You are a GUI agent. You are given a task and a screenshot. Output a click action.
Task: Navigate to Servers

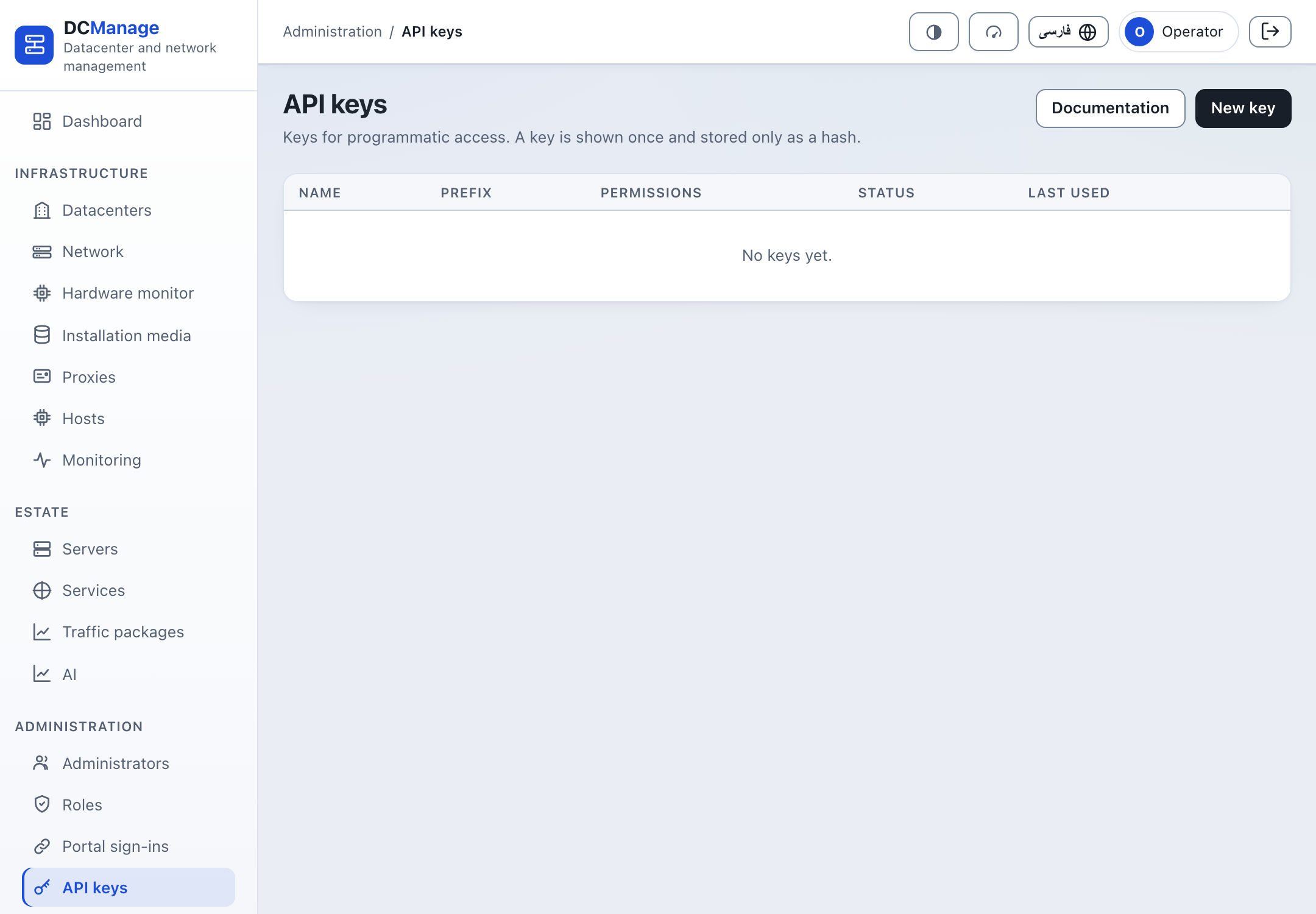[129, 549]
